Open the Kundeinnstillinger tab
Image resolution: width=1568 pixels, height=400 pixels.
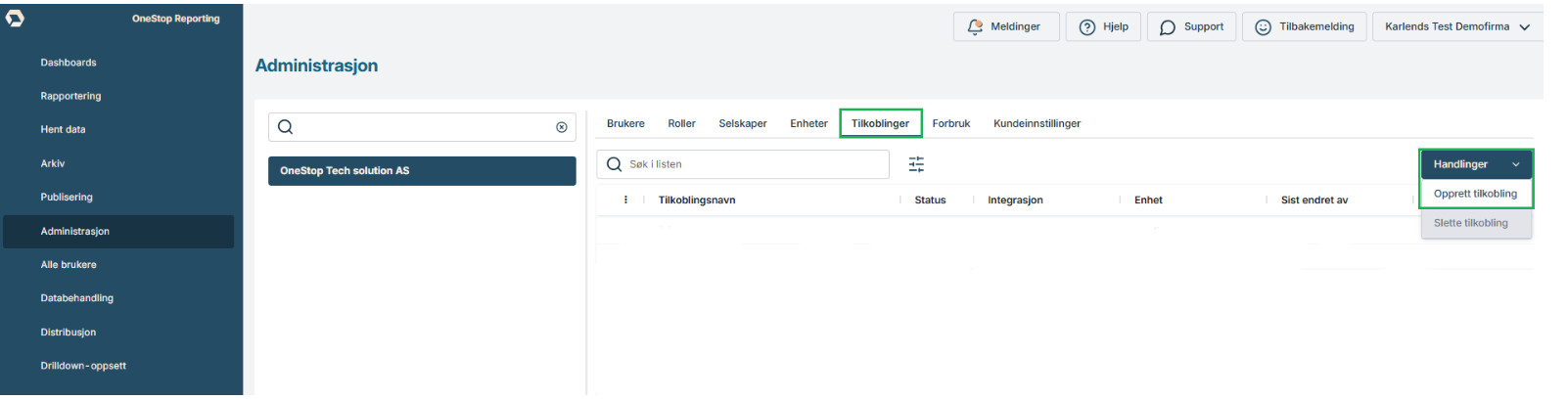pos(1037,123)
